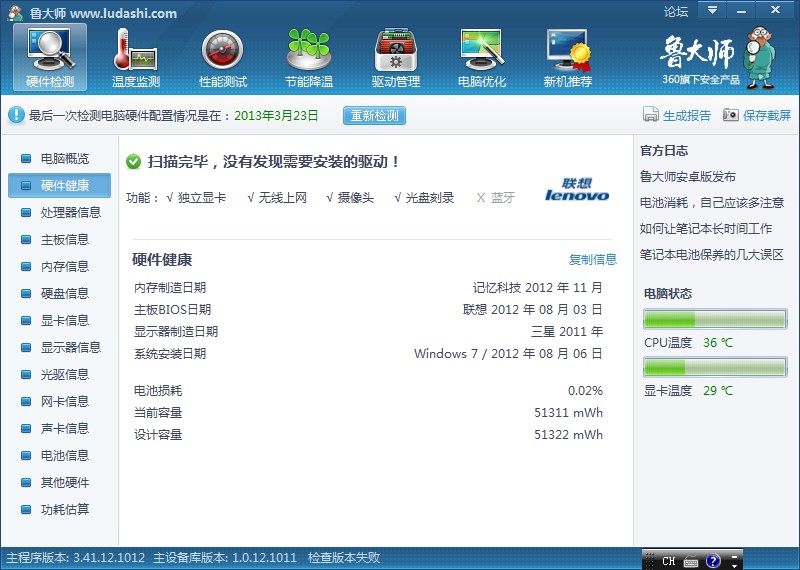Click the 检查版本失败 status text

point(344,558)
